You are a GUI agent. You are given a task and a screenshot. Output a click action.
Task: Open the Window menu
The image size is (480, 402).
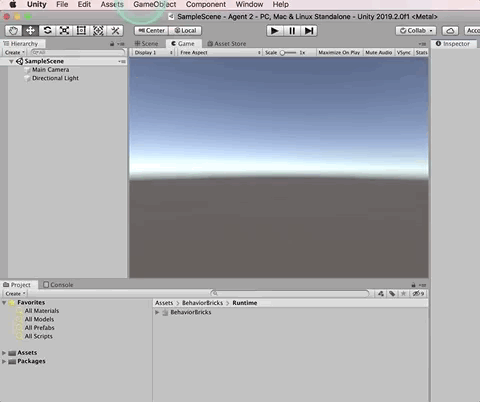pyautogui.click(x=249, y=4)
